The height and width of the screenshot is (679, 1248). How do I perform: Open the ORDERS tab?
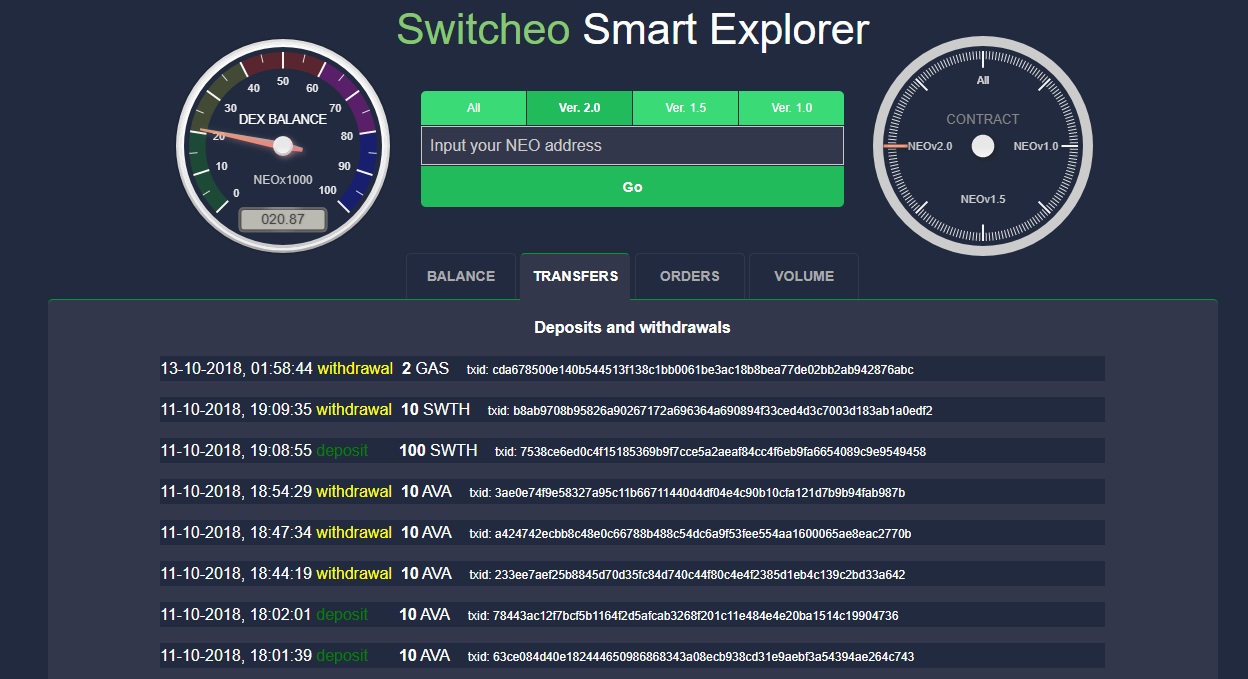(689, 276)
